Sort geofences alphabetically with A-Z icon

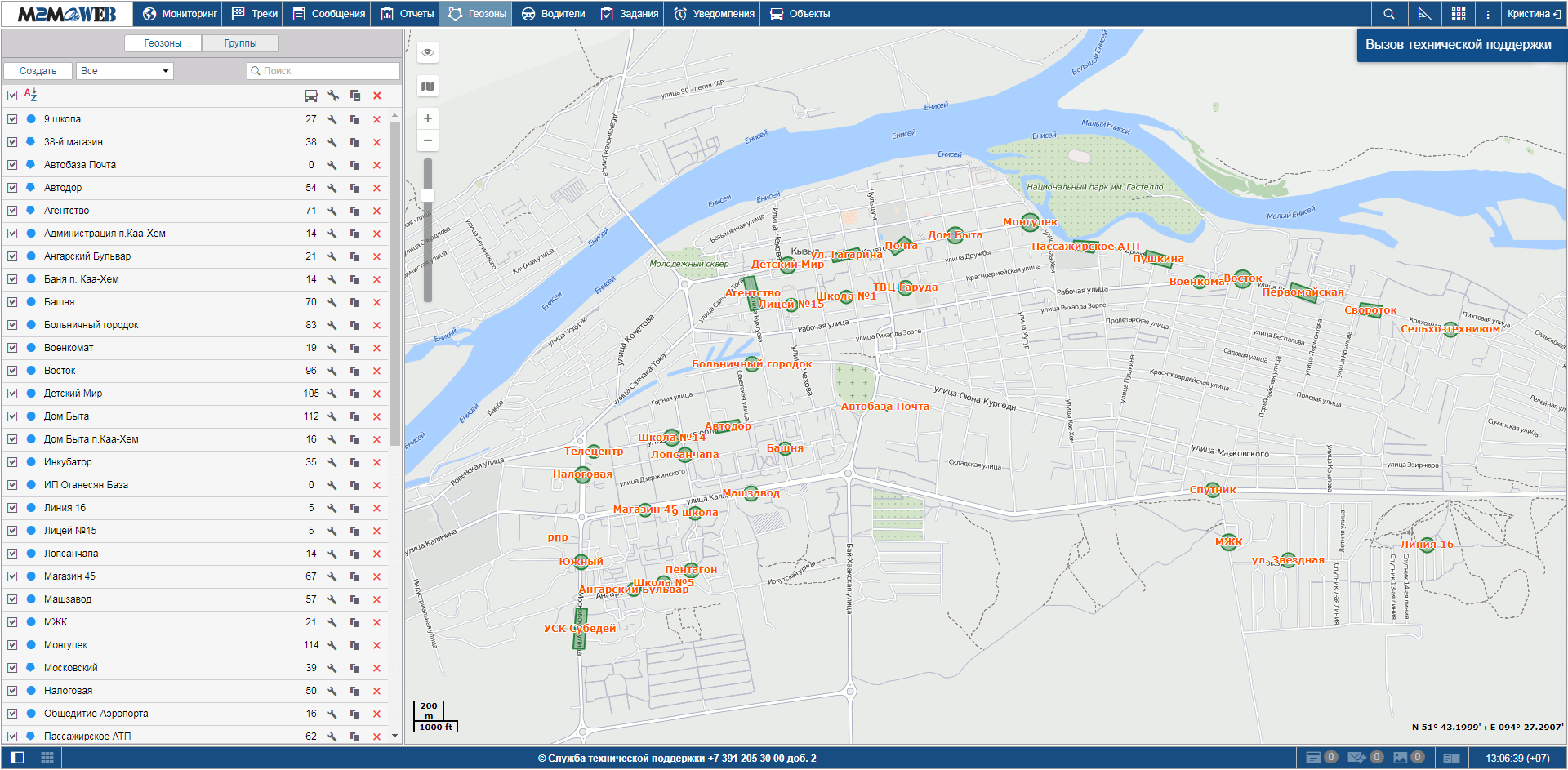(31, 95)
